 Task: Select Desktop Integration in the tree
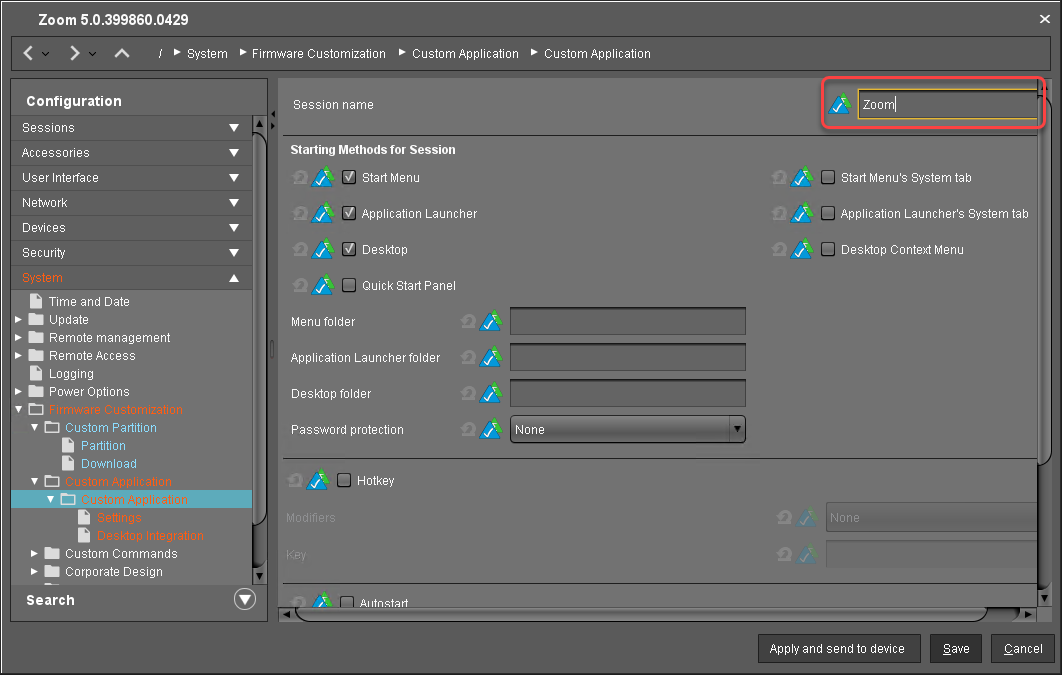[x=150, y=536]
